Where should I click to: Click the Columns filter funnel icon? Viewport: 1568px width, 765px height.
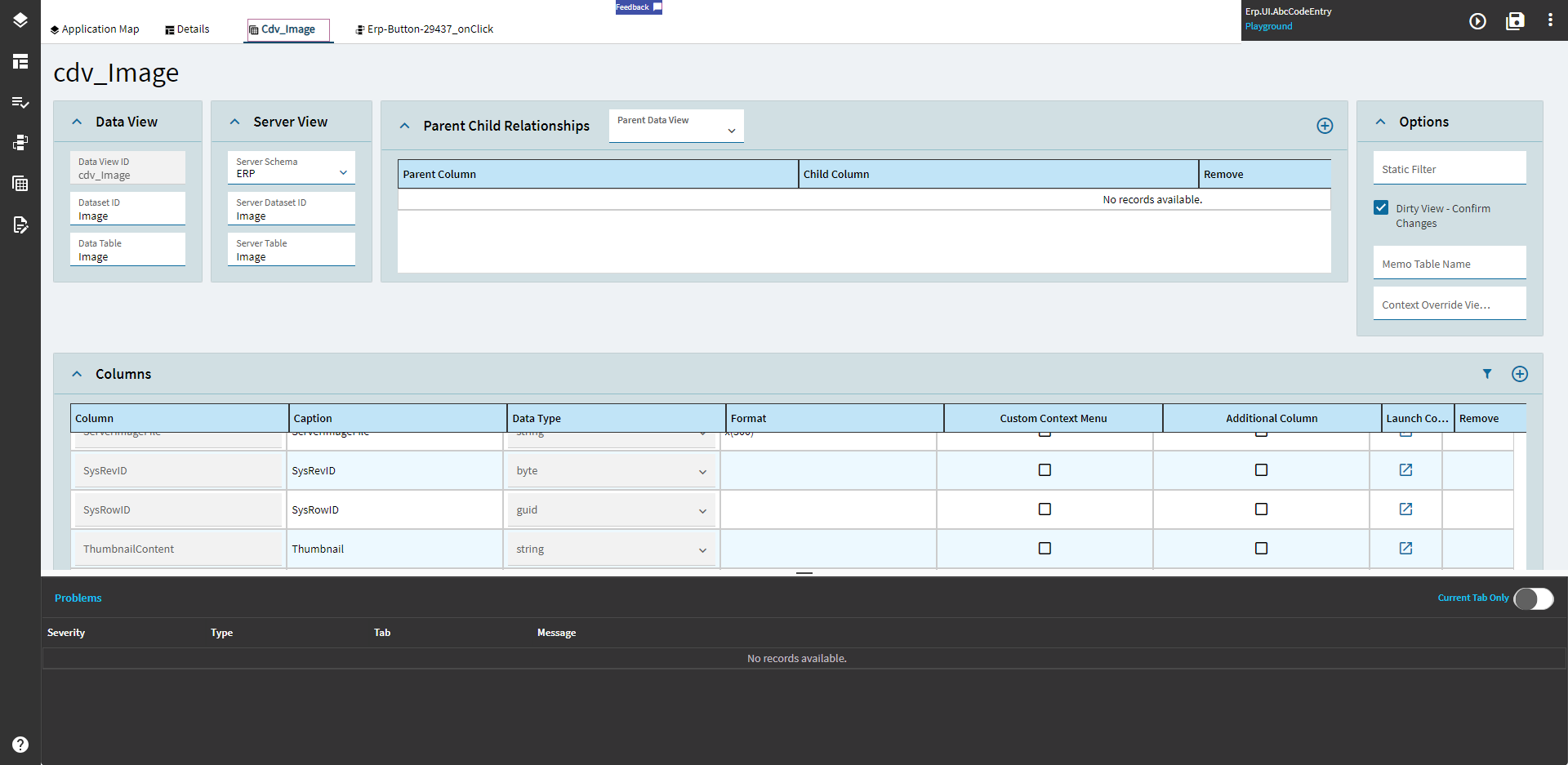pyautogui.click(x=1487, y=374)
